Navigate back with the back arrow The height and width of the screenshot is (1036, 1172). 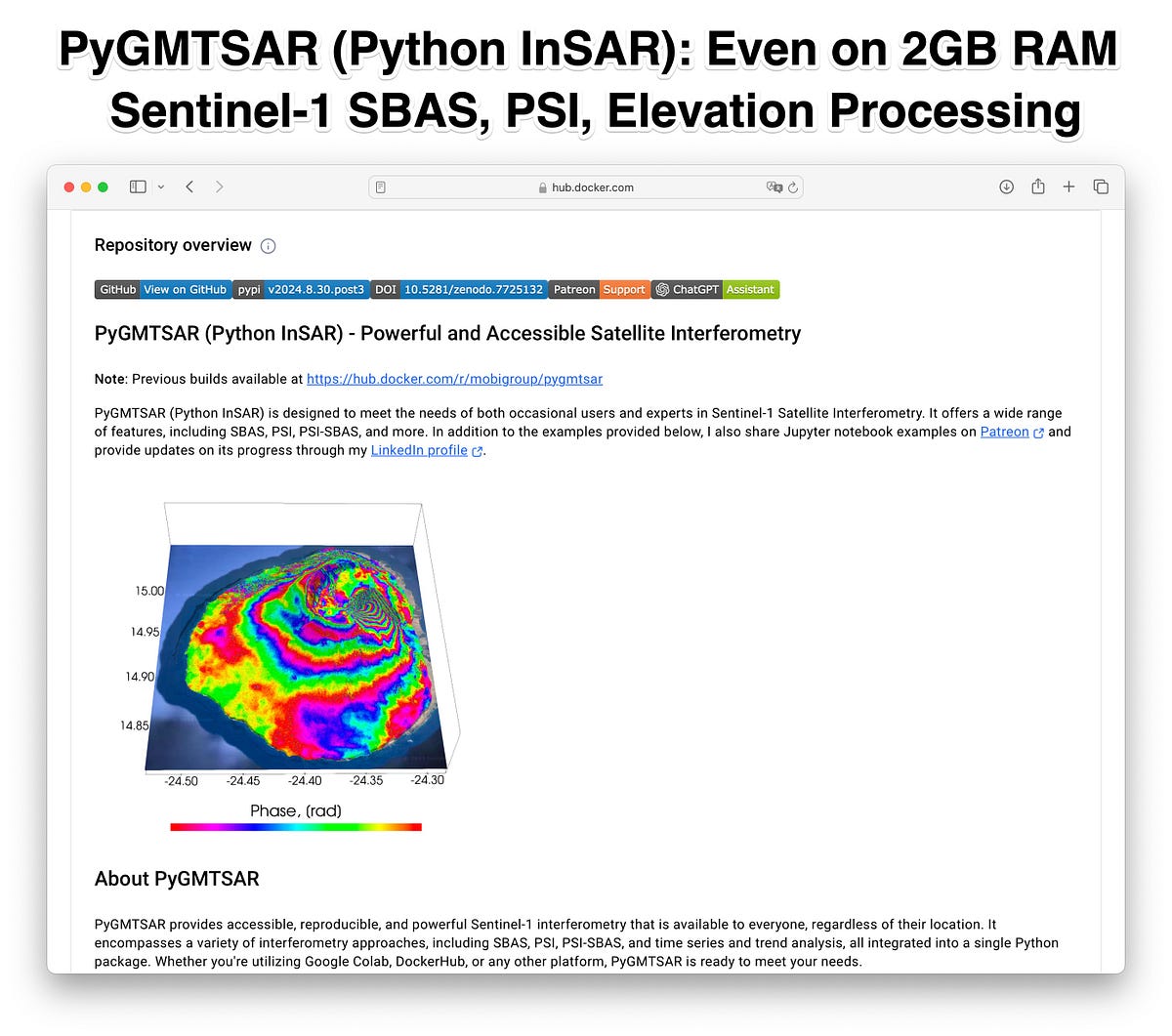click(x=189, y=186)
